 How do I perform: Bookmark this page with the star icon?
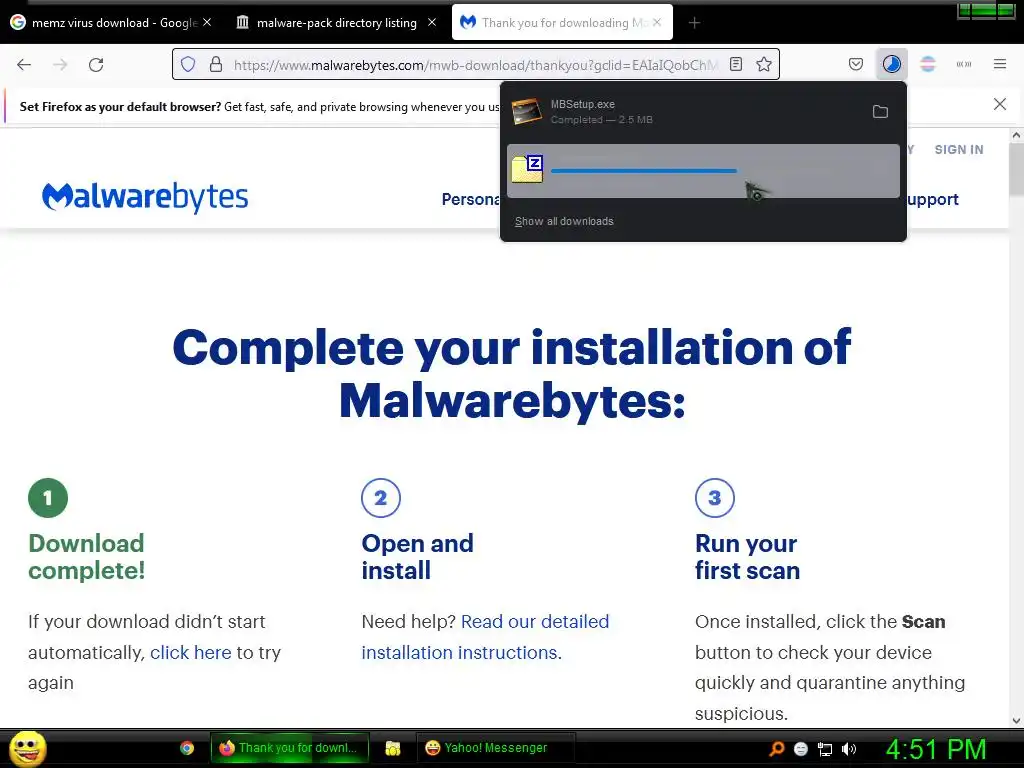click(764, 65)
